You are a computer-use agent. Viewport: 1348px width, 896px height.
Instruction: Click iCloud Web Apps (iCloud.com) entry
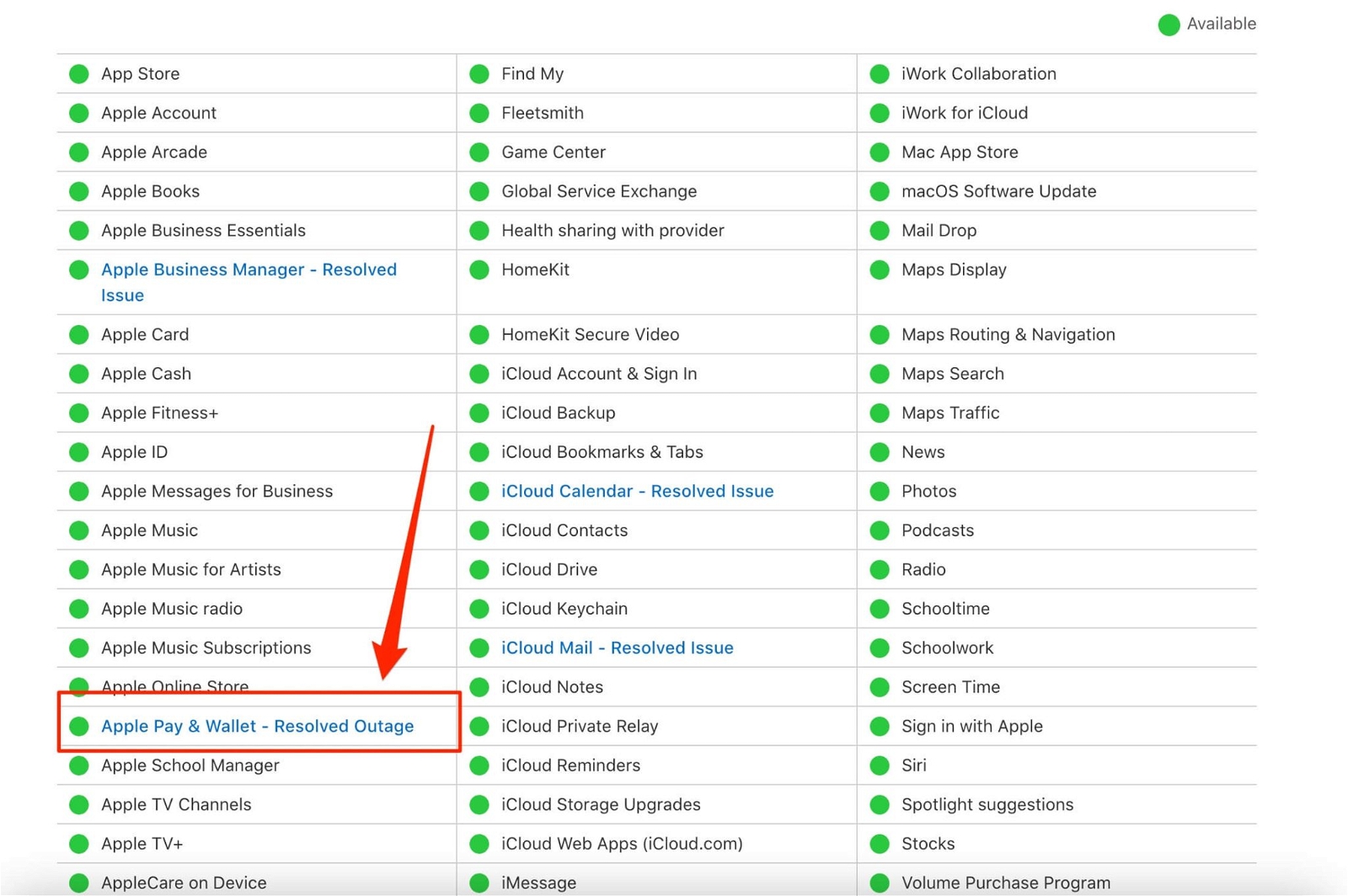coord(622,844)
